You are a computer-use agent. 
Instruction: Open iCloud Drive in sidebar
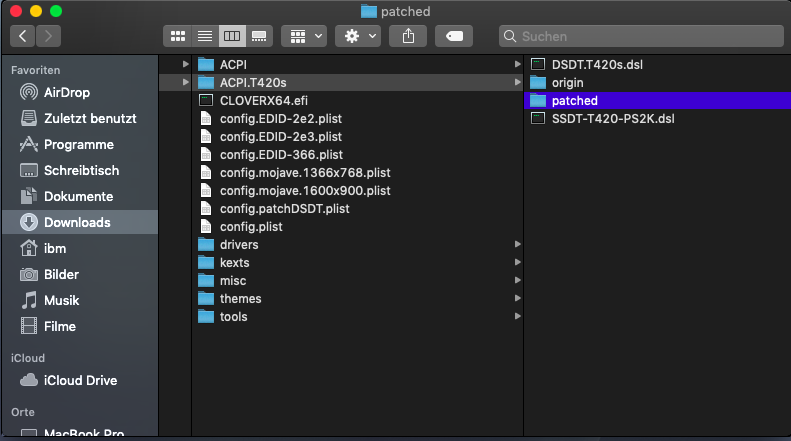click(80, 380)
